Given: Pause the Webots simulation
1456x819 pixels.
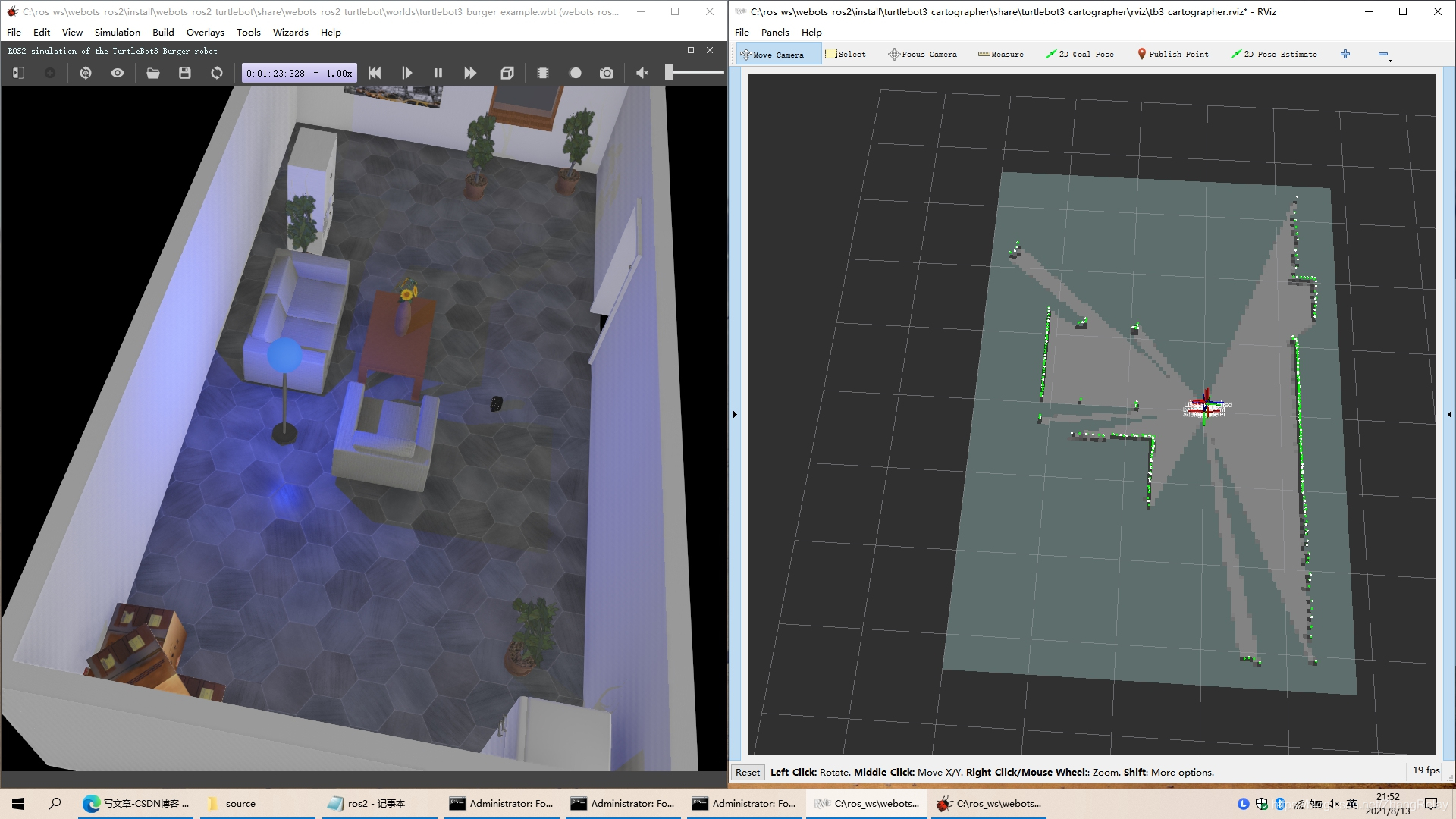Looking at the screenshot, I should (438, 73).
